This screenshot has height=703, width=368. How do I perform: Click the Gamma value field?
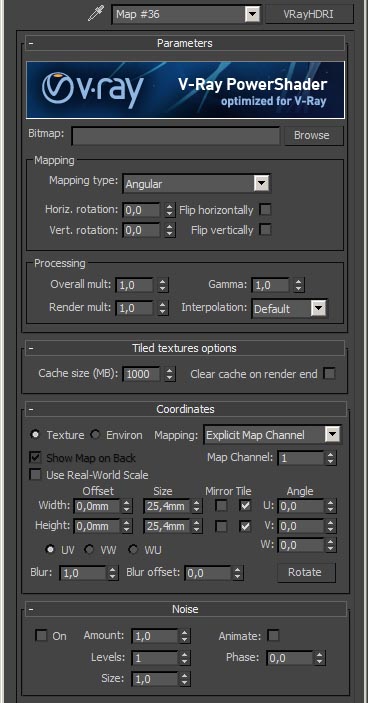pos(270,285)
